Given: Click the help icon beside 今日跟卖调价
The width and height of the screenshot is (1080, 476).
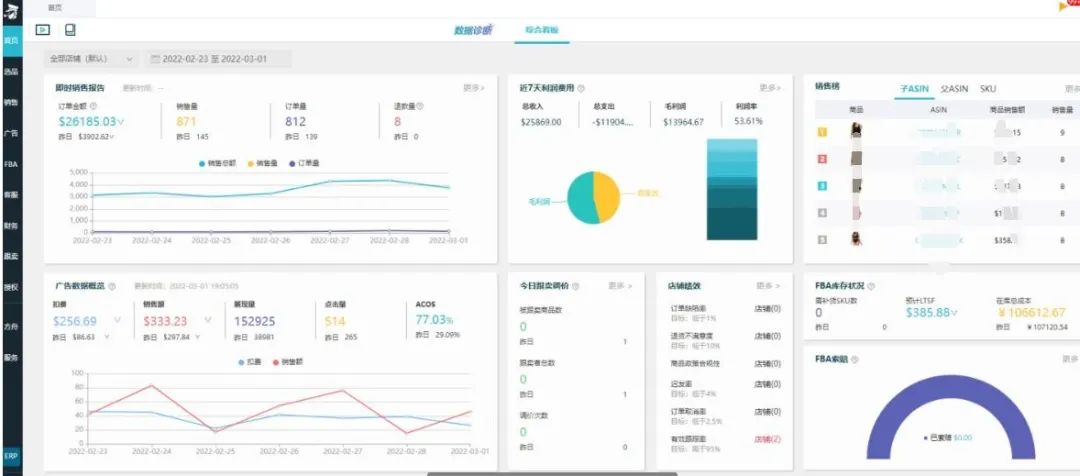Looking at the screenshot, I should 576,286.
